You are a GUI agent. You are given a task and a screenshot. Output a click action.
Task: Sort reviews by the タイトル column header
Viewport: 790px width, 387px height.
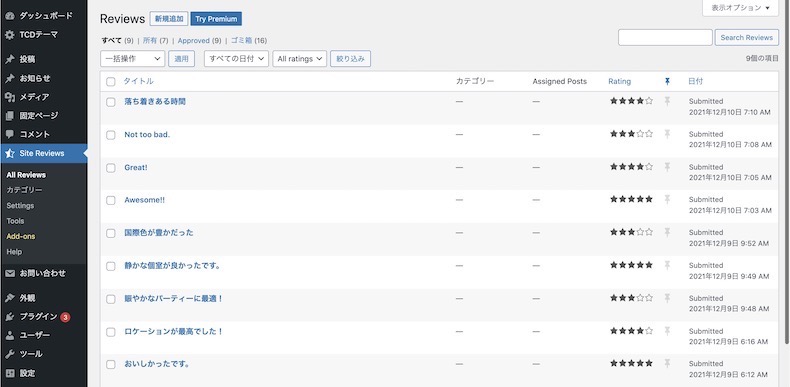click(x=139, y=81)
